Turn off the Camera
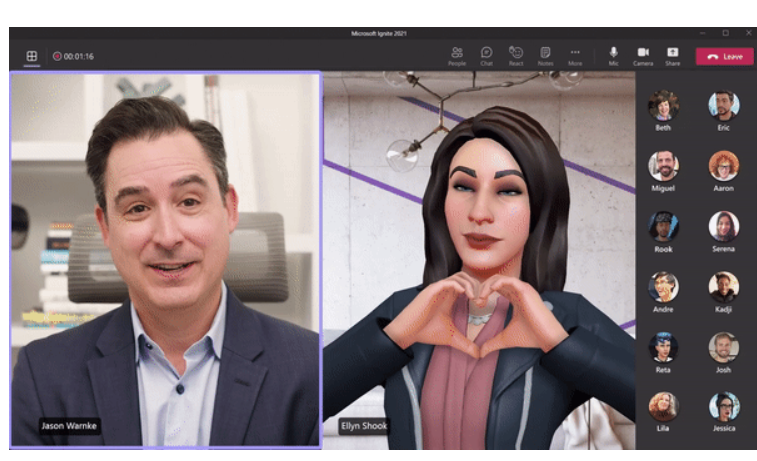 coord(643,56)
